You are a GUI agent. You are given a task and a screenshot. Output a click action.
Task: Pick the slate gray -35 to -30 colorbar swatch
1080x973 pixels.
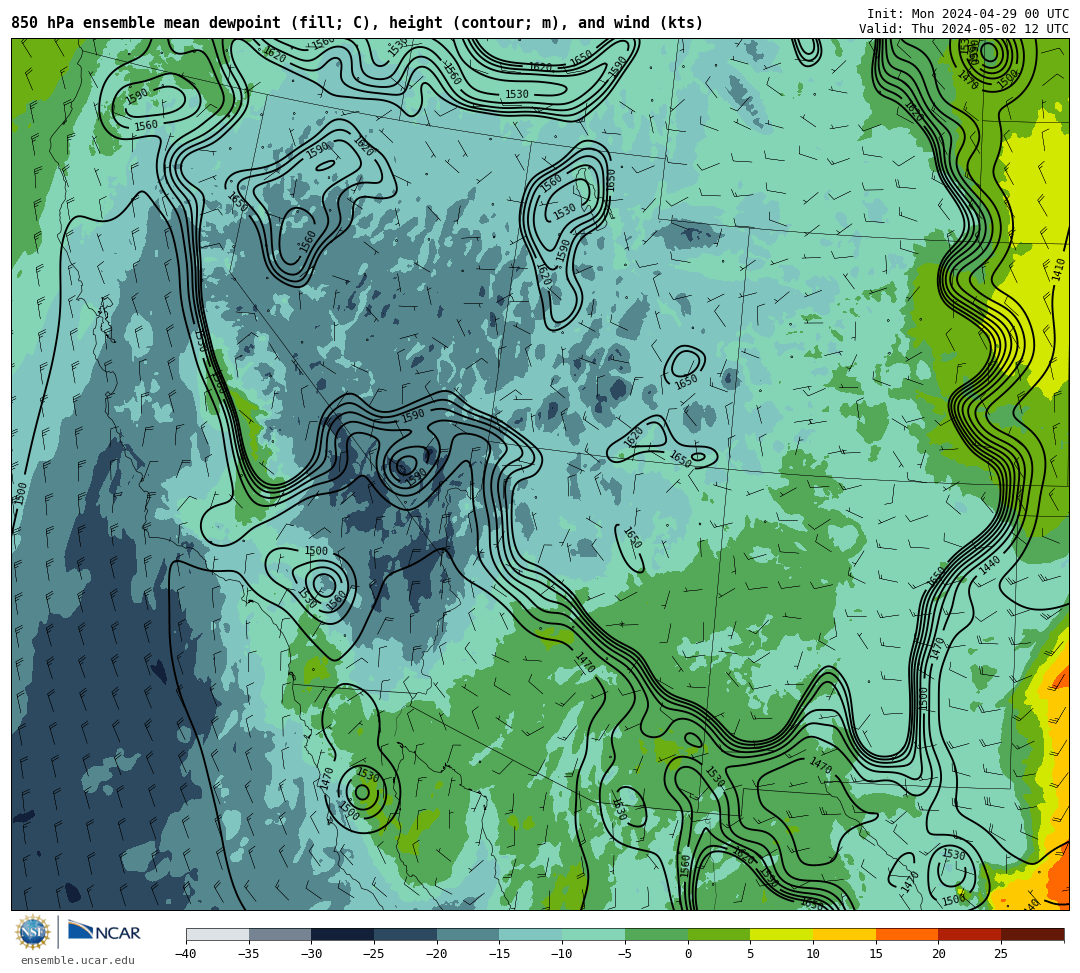click(x=280, y=934)
